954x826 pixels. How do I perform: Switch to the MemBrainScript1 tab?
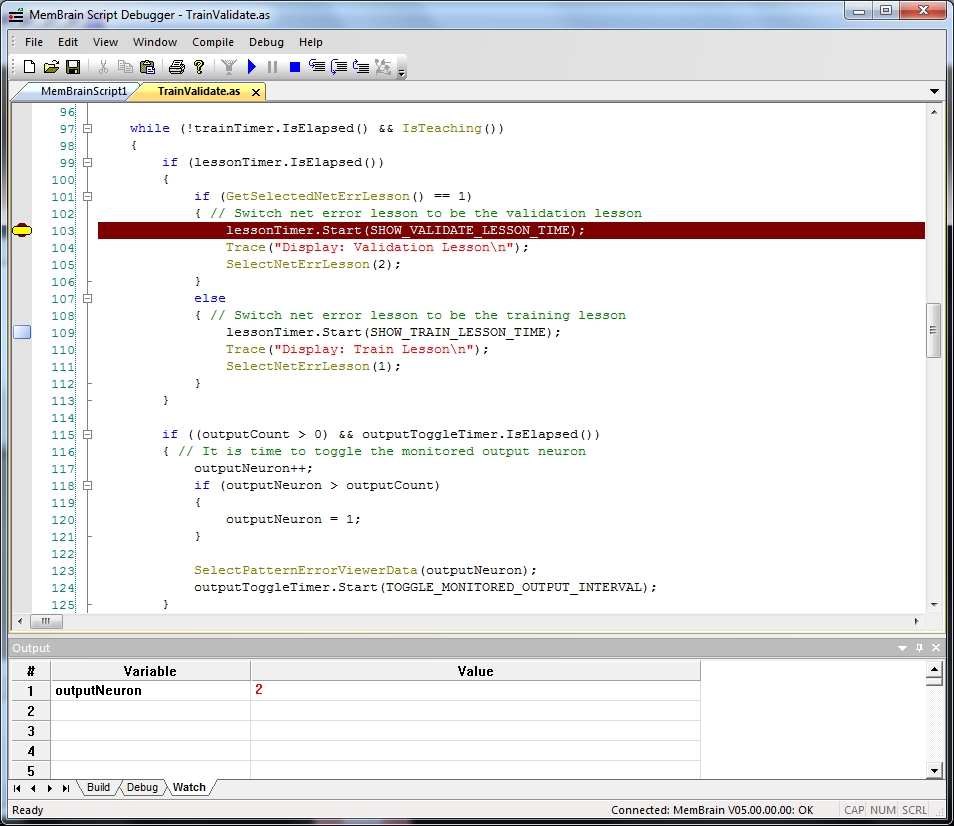(84, 92)
